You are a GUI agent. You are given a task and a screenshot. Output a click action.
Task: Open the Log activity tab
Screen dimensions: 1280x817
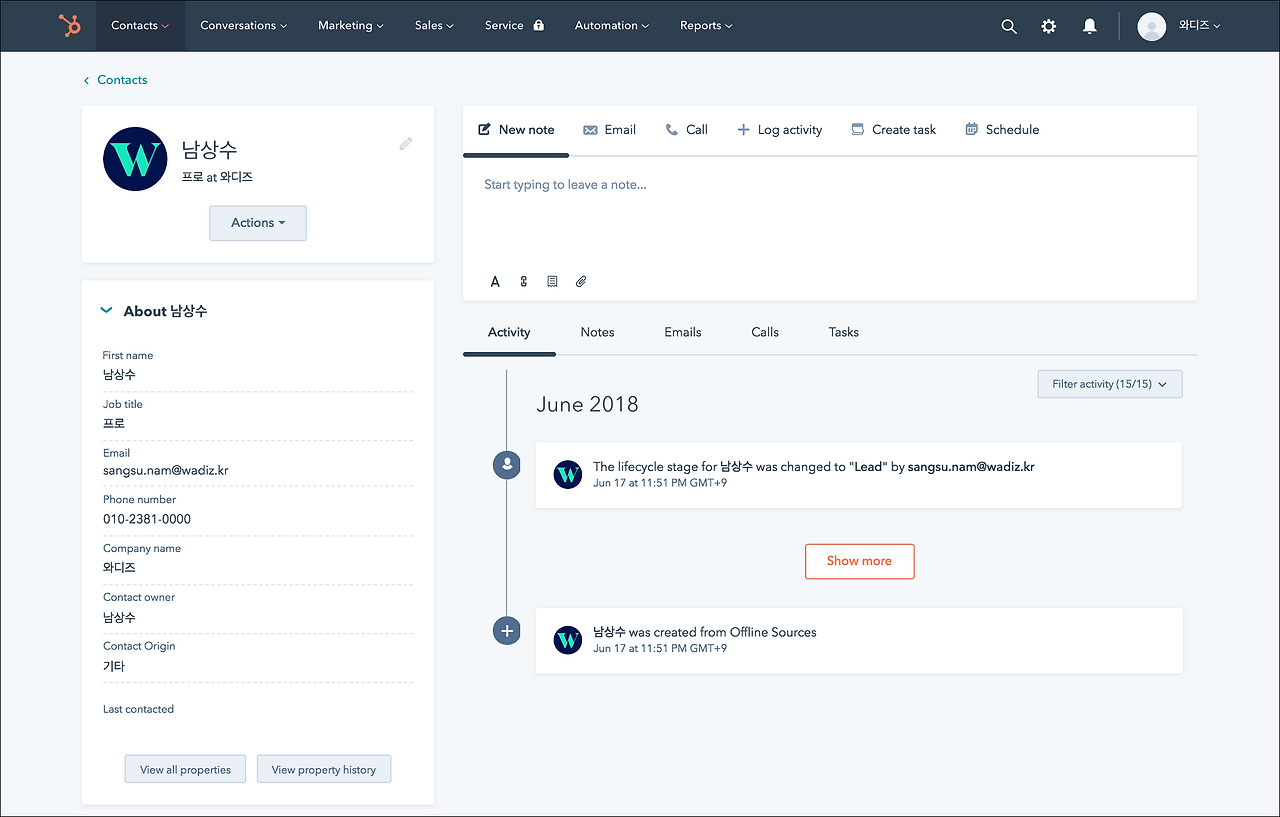(779, 130)
